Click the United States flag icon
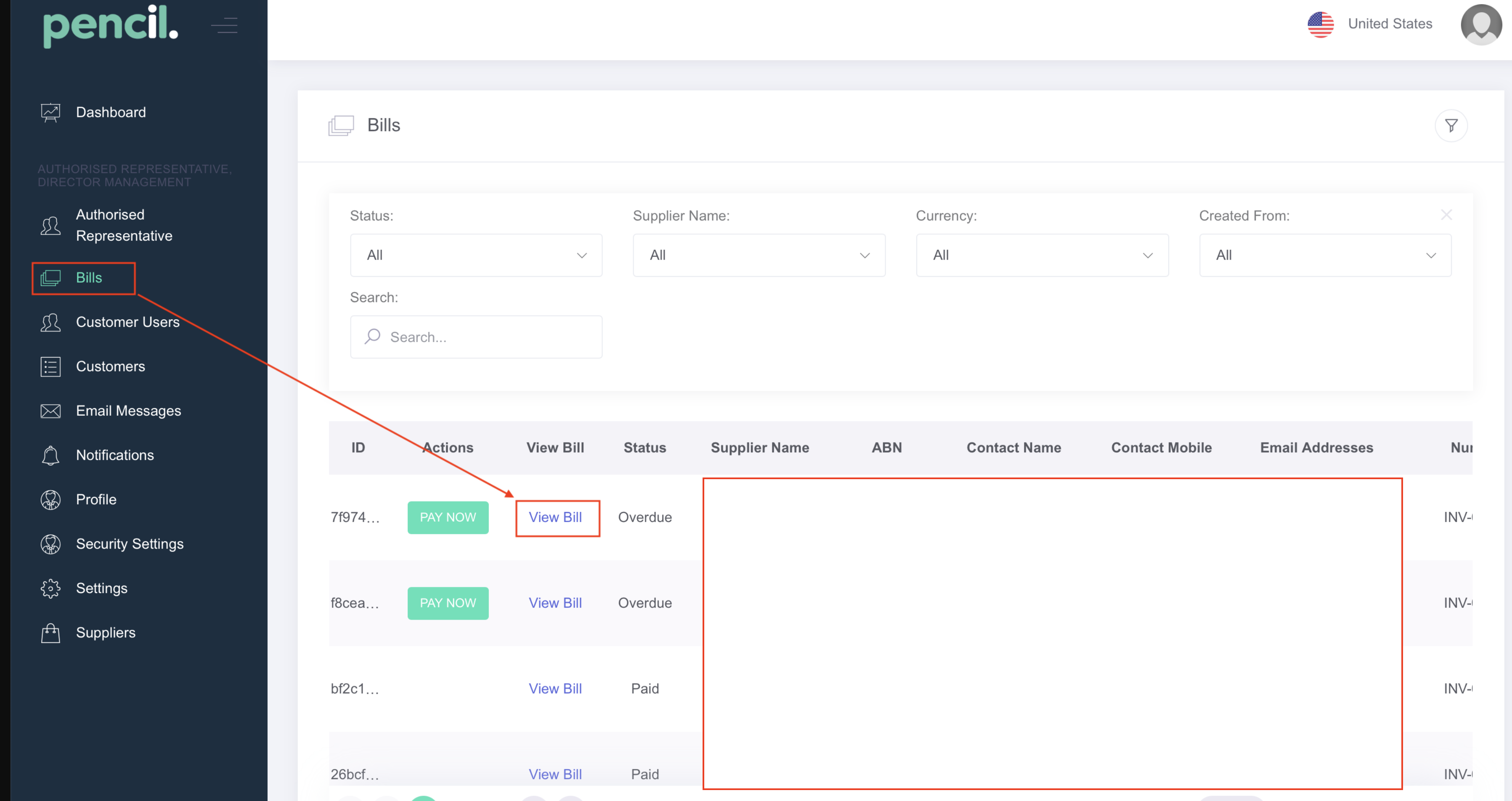 (x=1320, y=25)
